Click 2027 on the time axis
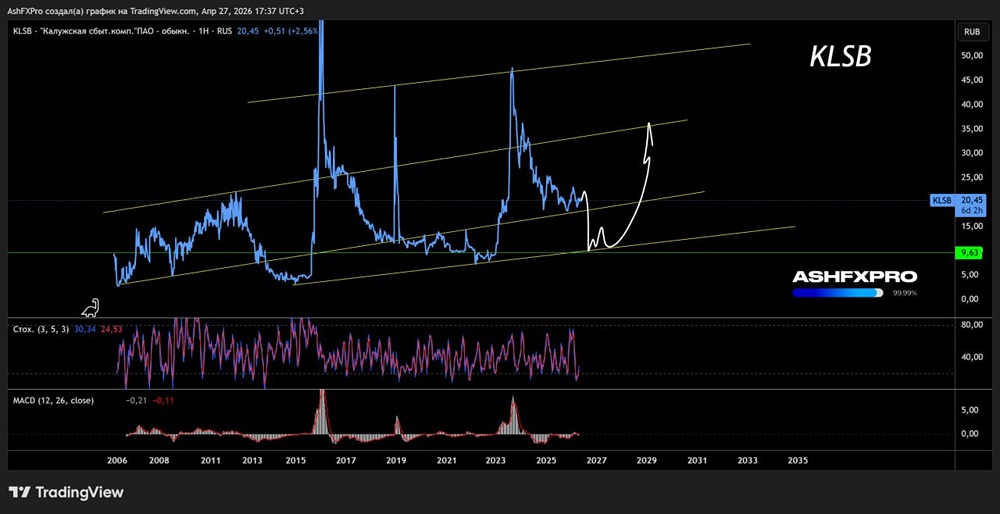Viewport: 1000px width, 514px height. (596, 460)
